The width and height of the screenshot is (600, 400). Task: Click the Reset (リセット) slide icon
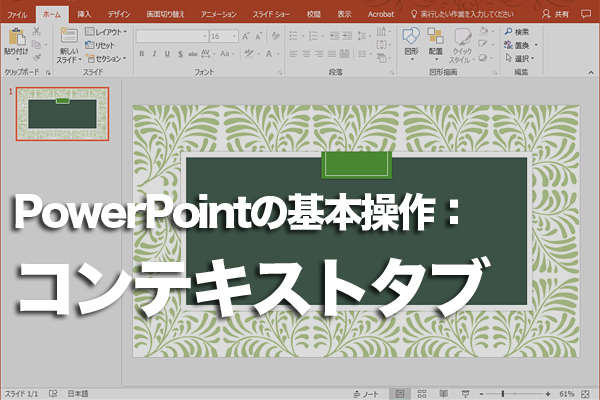click(102, 45)
